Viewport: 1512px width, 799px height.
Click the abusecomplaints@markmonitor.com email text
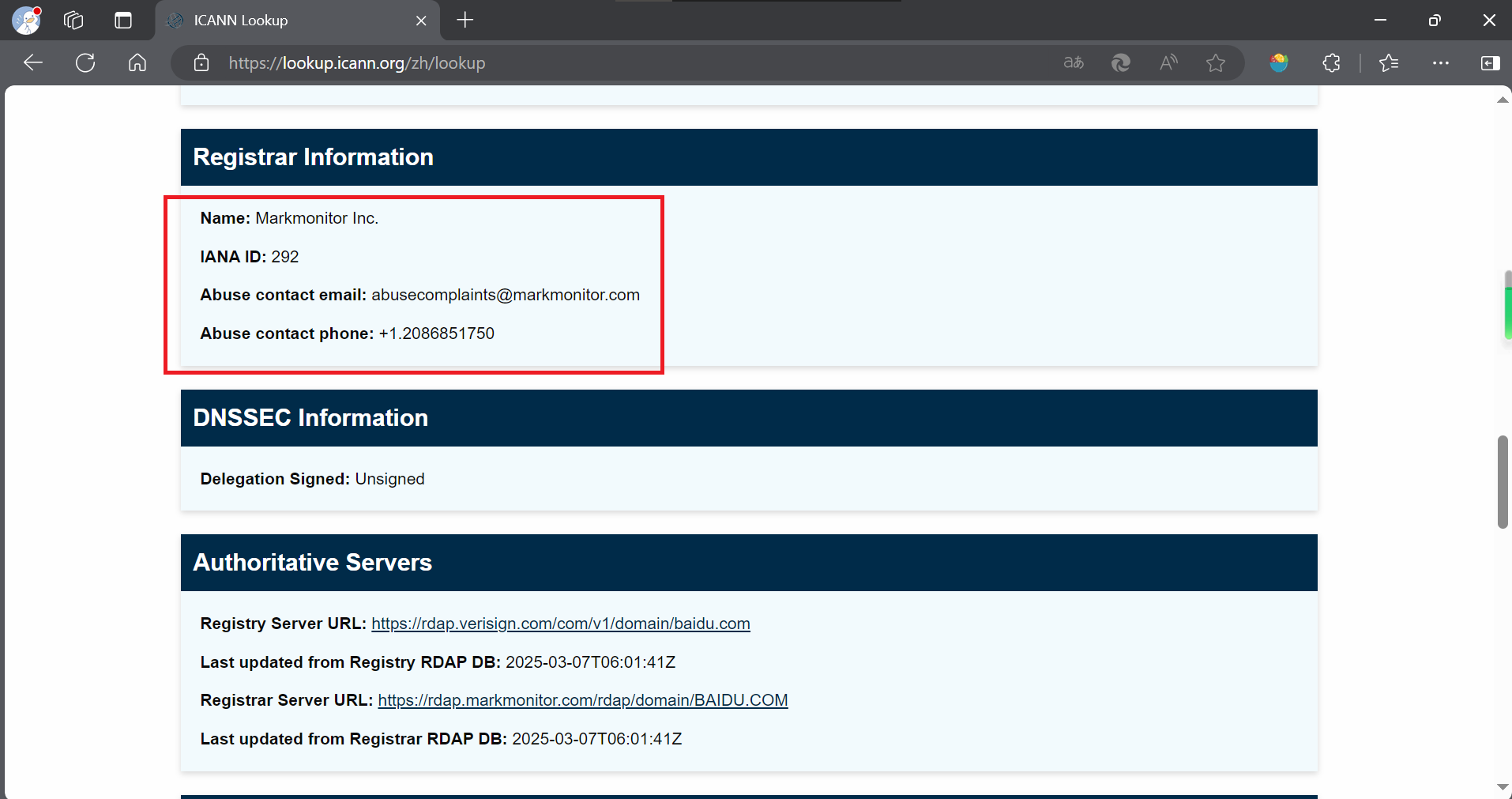[506, 295]
